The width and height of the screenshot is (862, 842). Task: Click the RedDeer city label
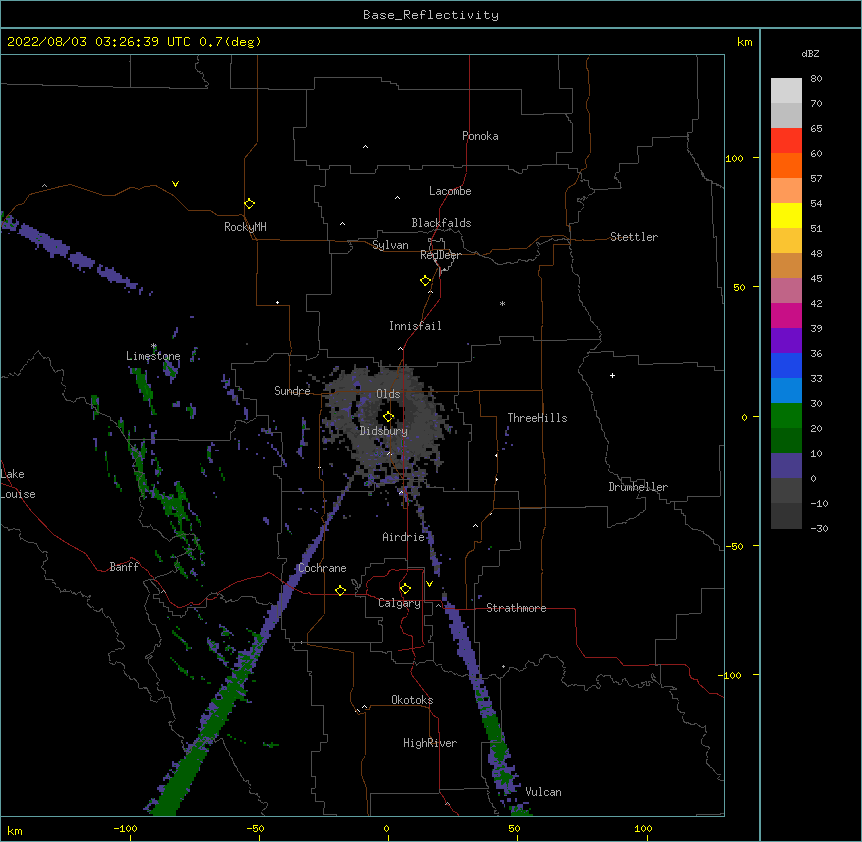point(440,255)
